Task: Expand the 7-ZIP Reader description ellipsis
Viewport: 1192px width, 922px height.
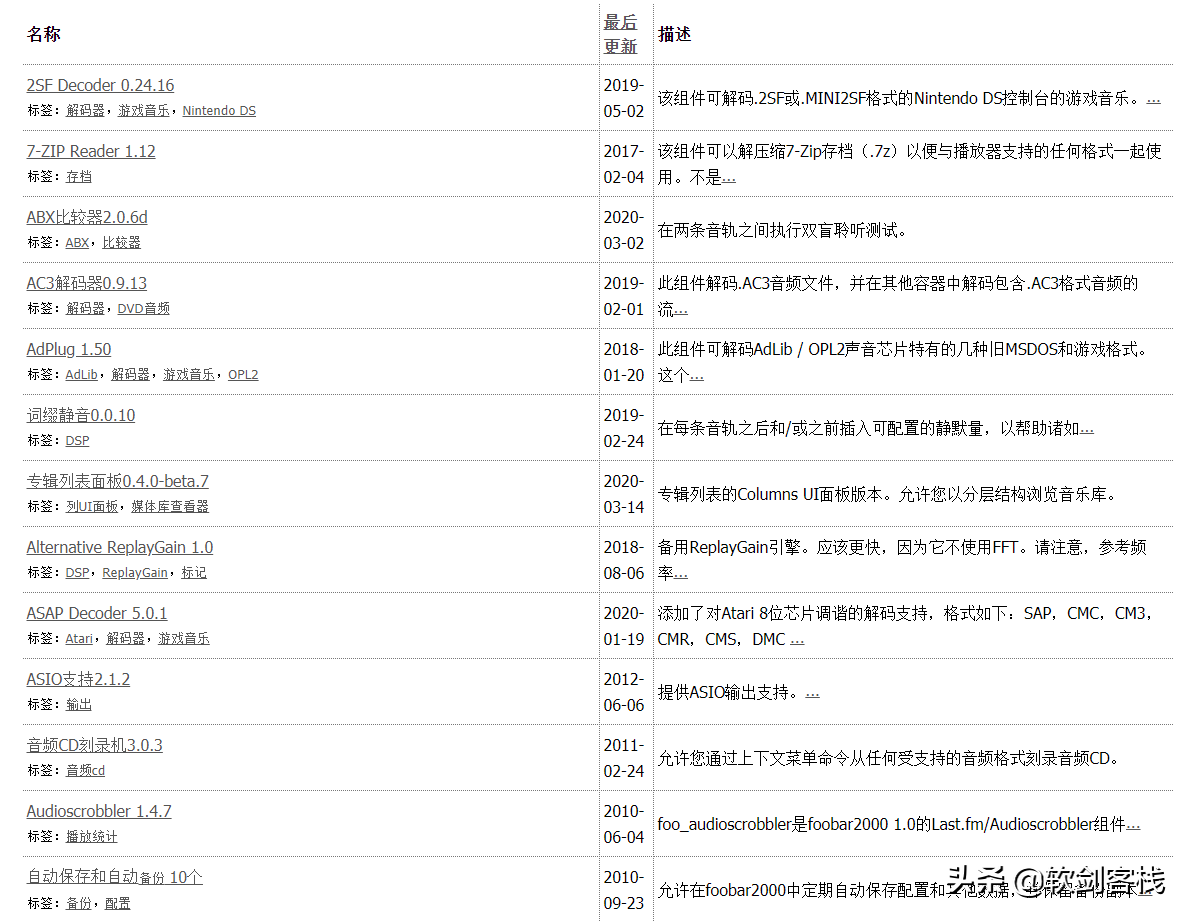Action: (x=729, y=179)
